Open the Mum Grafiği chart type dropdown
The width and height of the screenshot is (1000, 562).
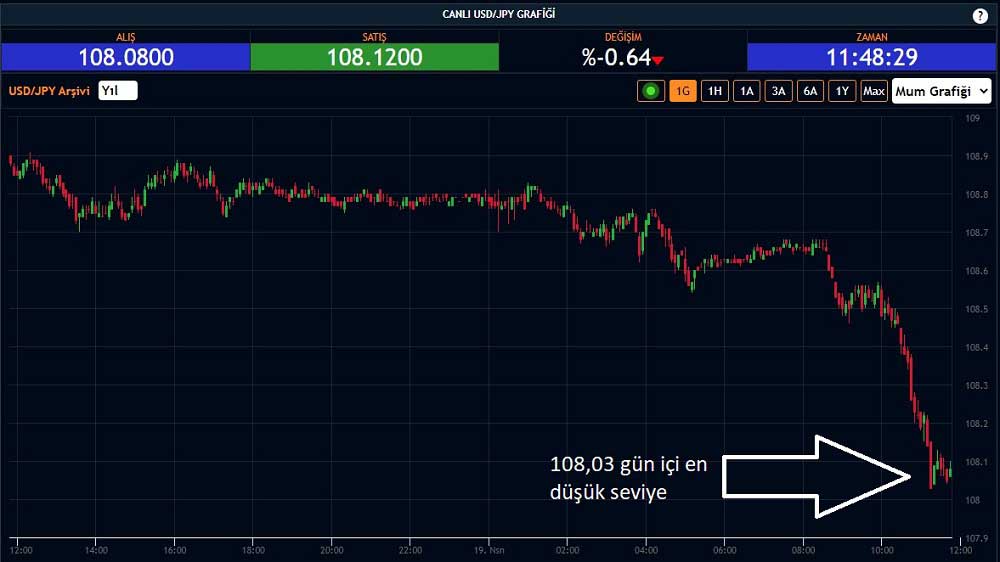coord(941,91)
